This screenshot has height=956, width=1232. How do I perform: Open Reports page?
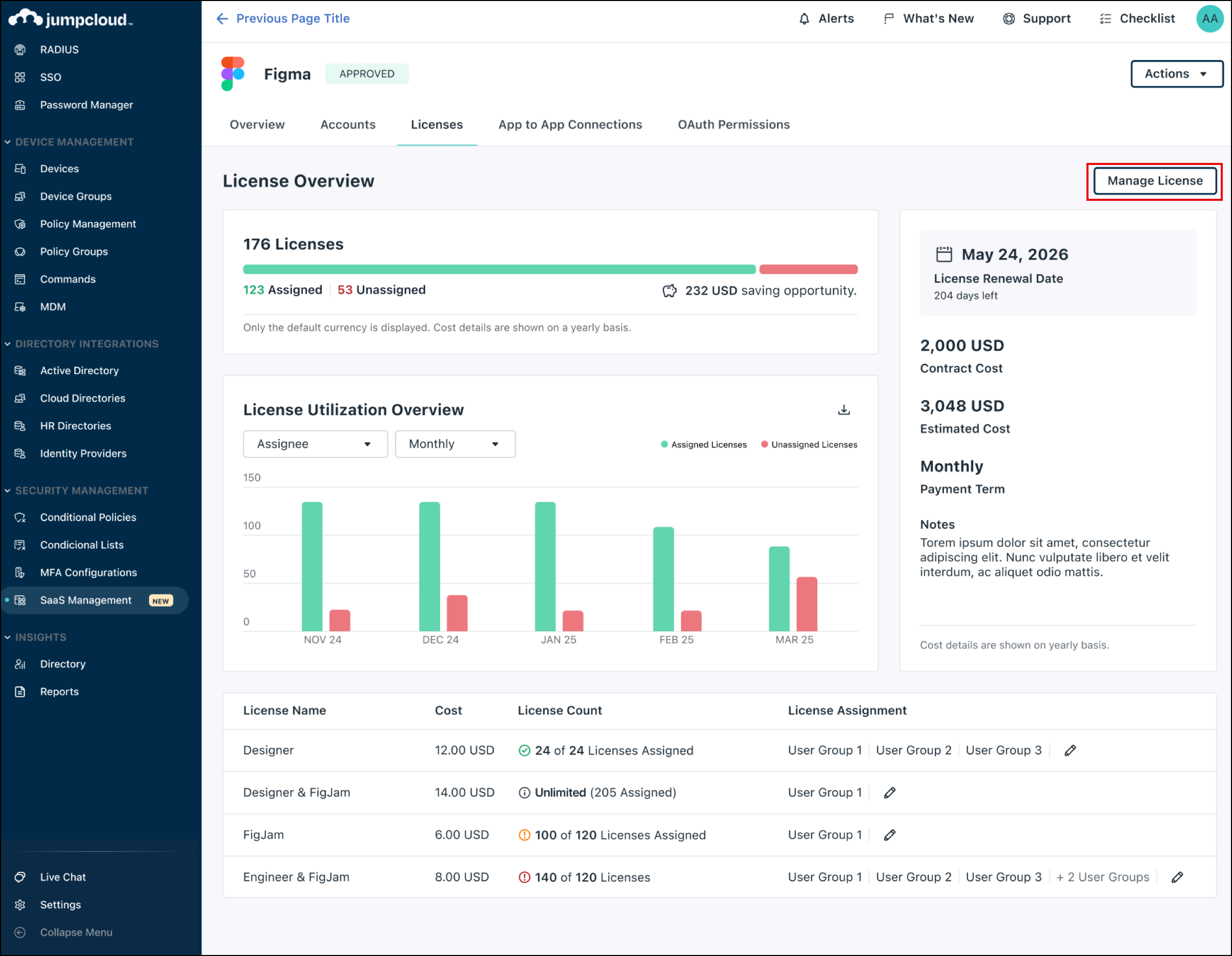pos(59,692)
